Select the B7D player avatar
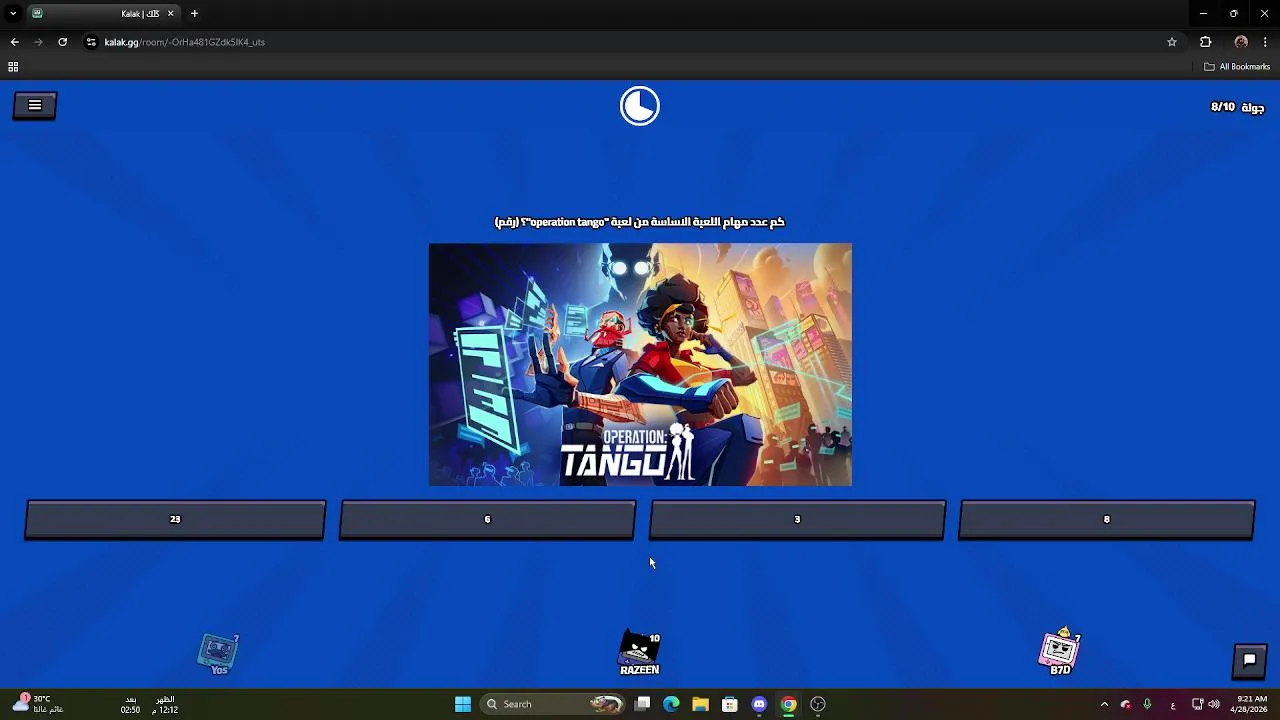1280x720 pixels. [x=1060, y=652]
